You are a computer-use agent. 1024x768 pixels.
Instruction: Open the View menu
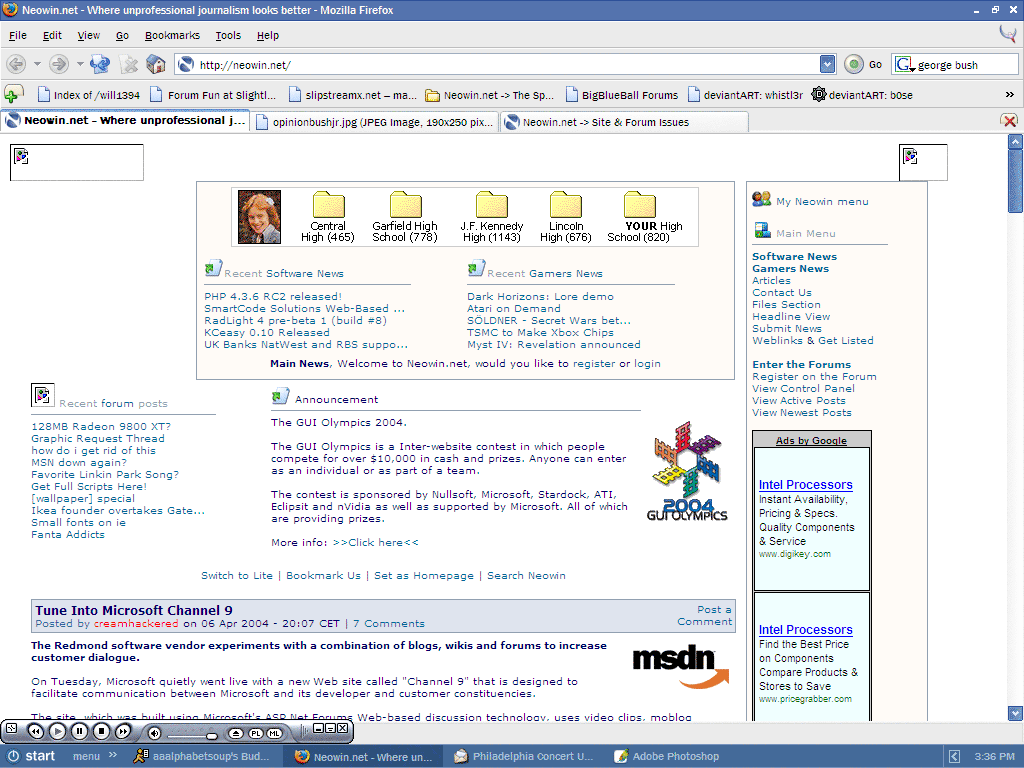point(88,35)
